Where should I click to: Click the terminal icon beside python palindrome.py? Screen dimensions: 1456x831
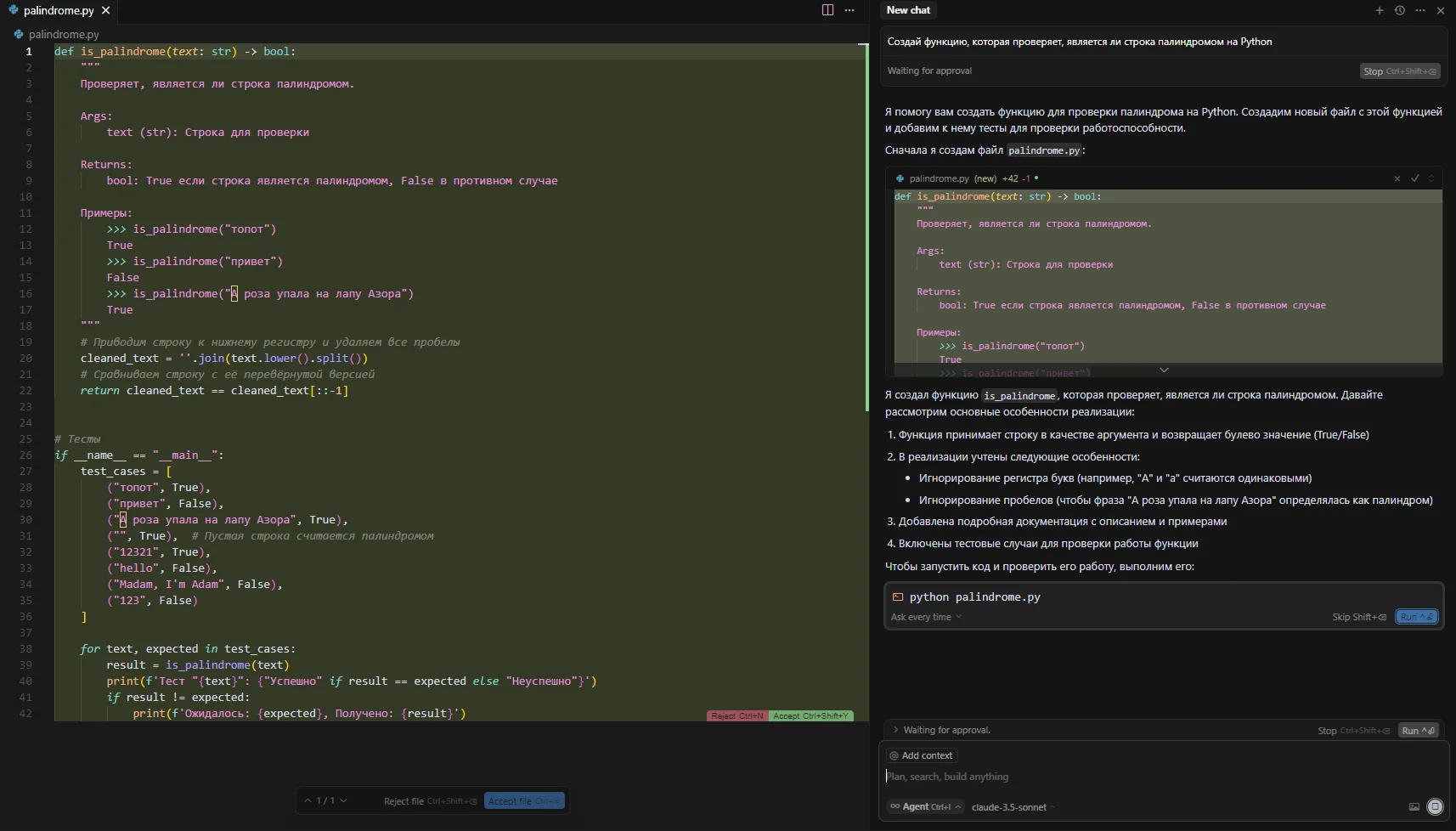point(898,596)
